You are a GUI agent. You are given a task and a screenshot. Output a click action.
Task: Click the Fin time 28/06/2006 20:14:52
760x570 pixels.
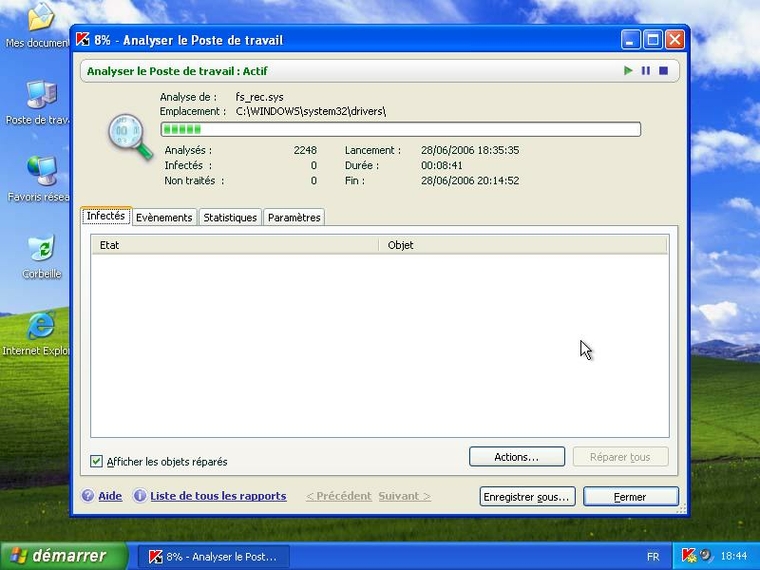tap(470, 181)
